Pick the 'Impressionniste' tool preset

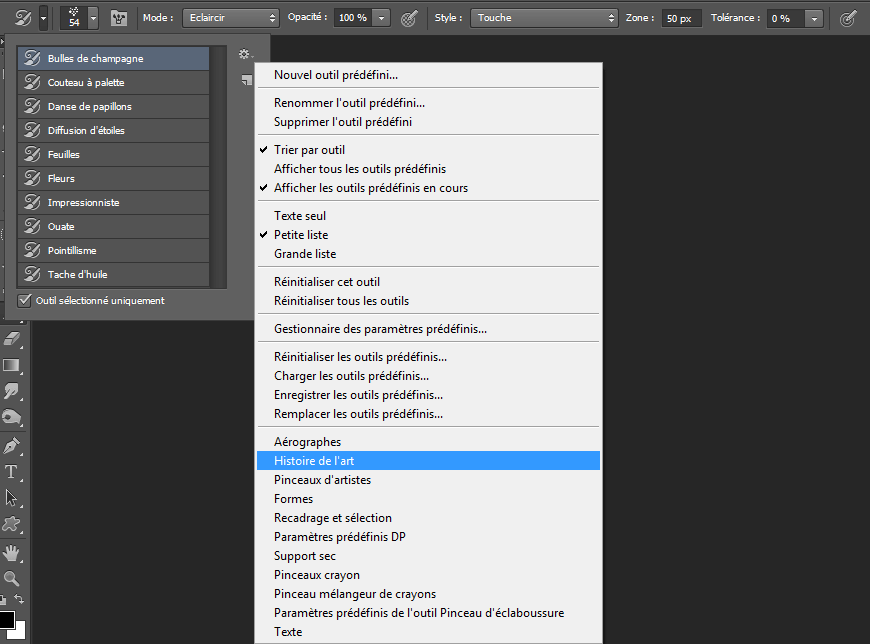83,203
